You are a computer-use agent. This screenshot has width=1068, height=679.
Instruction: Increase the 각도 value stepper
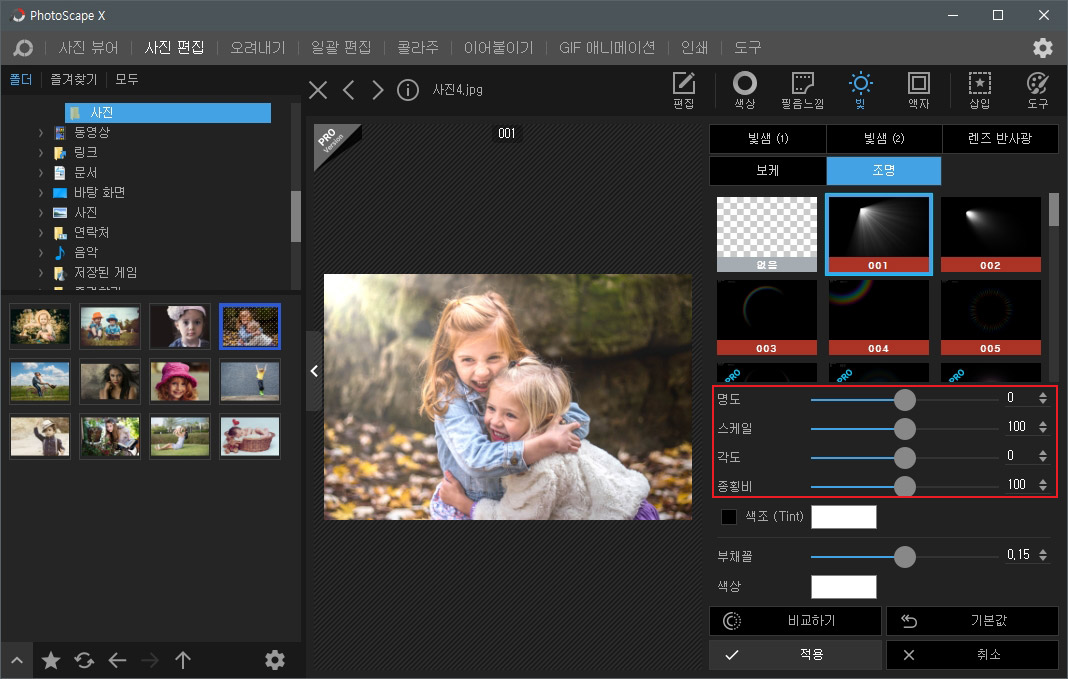1043,452
